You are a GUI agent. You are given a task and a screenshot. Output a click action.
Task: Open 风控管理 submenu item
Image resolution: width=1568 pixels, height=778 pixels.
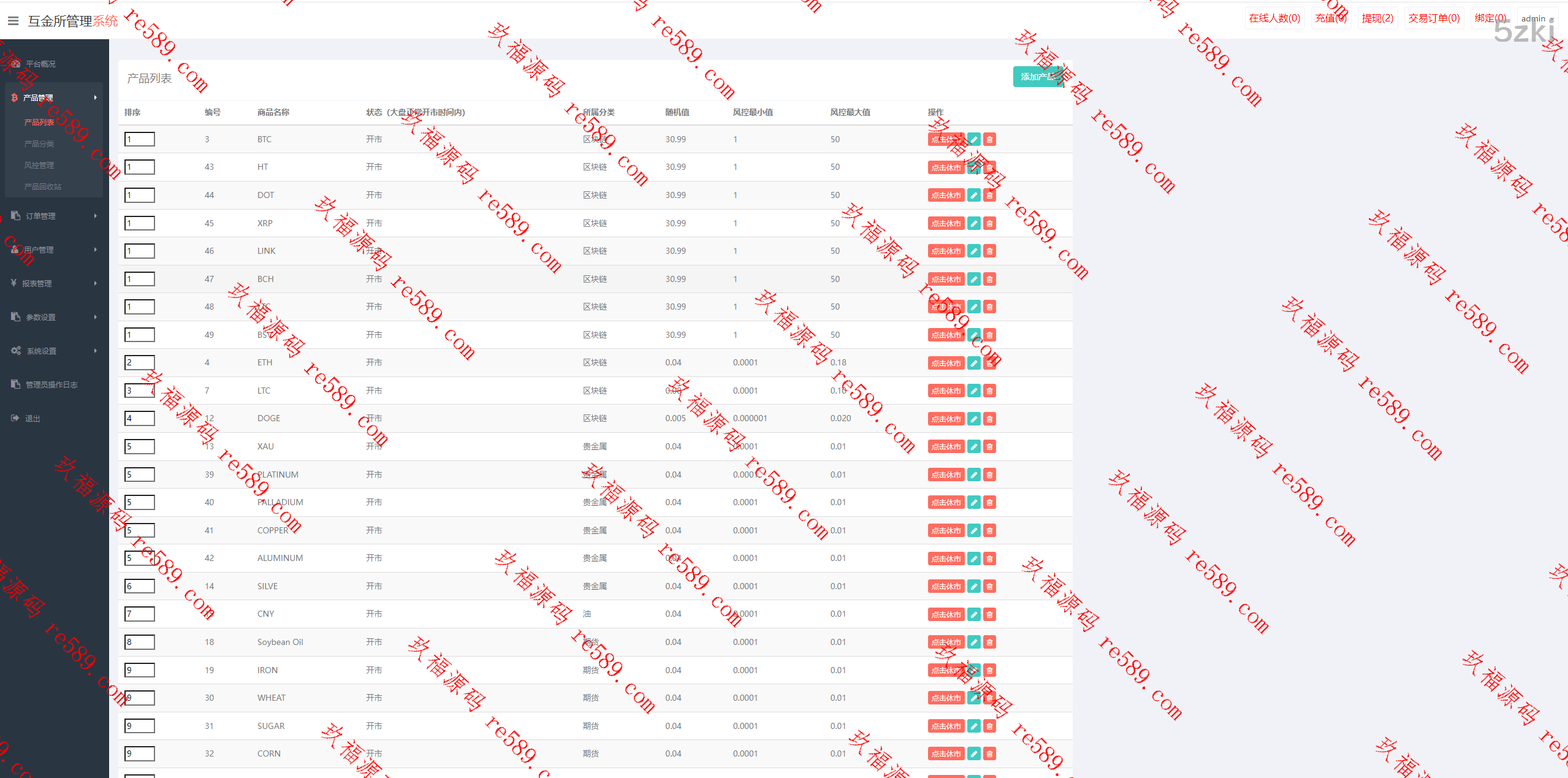39,165
